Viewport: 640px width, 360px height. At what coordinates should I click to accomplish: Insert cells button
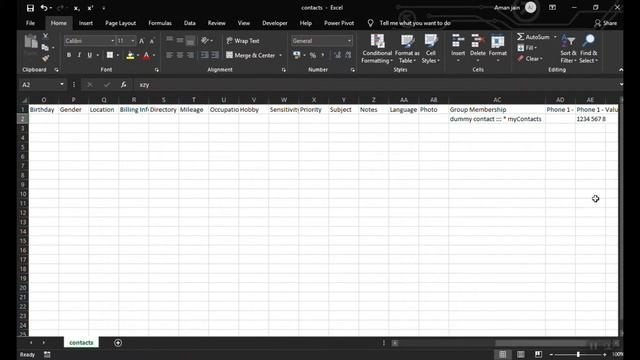(458, 49)
